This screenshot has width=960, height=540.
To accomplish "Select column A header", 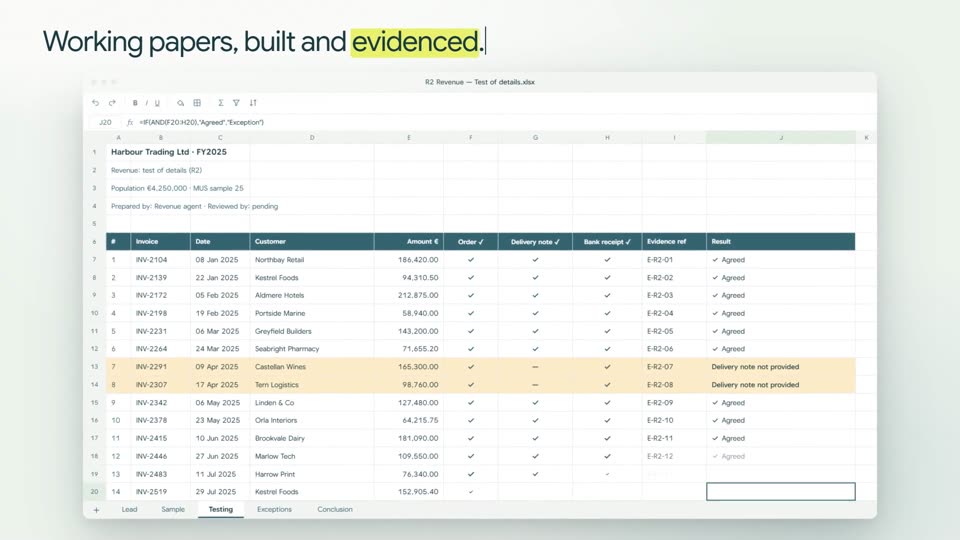I will (118, 138).
